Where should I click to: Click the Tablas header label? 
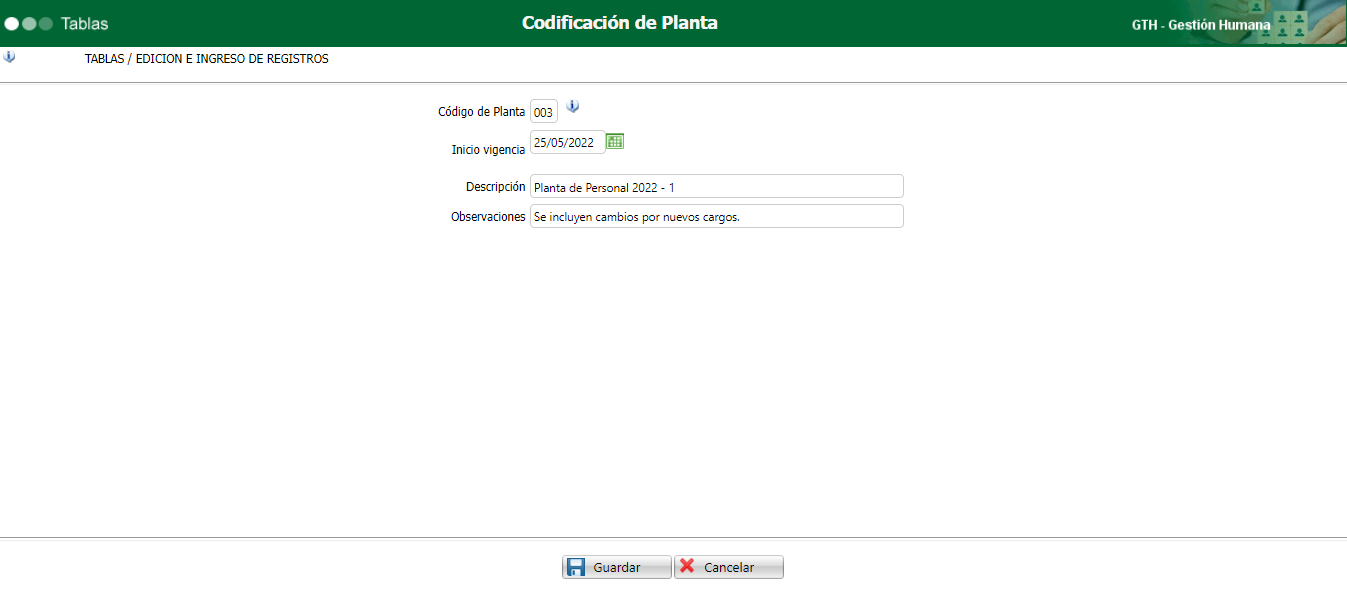[x=85, y=23]
